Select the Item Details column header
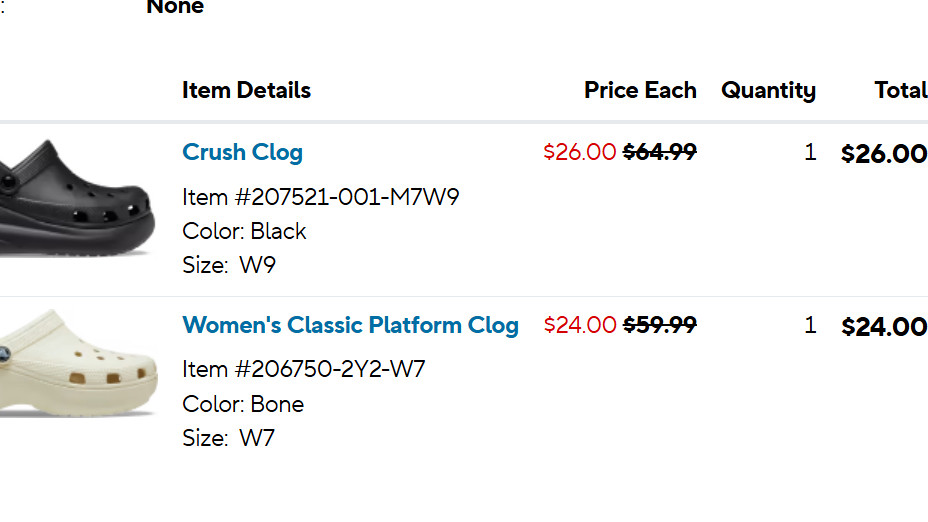Viewport: 928px width, 522px height. 246,90
